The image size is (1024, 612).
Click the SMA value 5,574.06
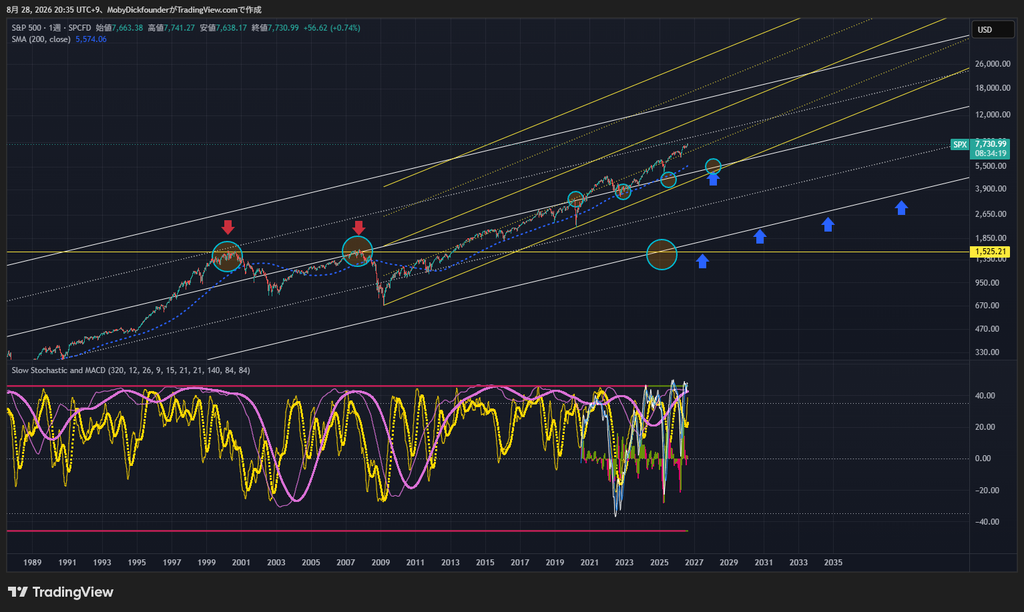[x=91, y=39]
